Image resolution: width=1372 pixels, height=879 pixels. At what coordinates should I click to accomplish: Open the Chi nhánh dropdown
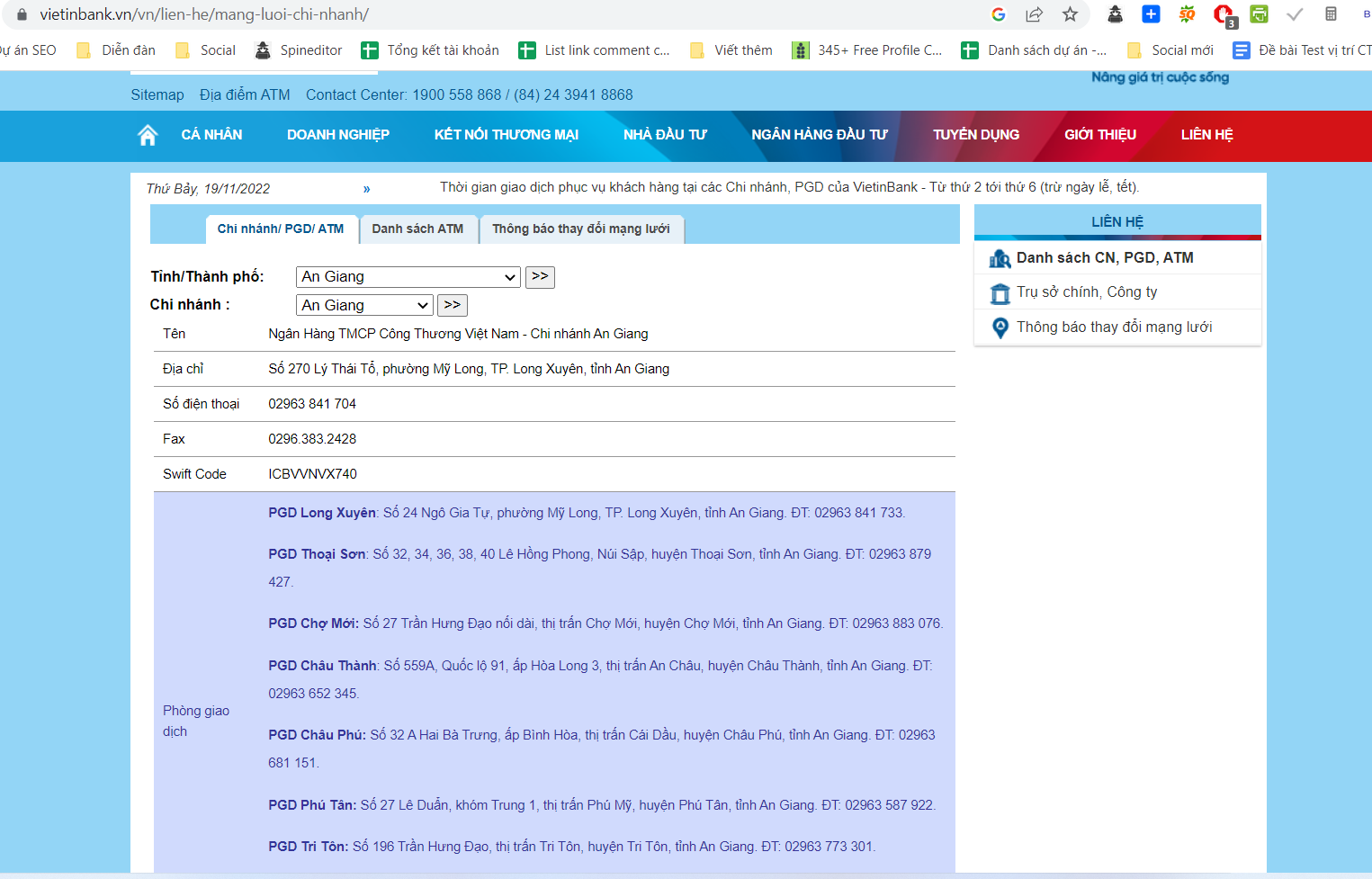click(364, 306)
